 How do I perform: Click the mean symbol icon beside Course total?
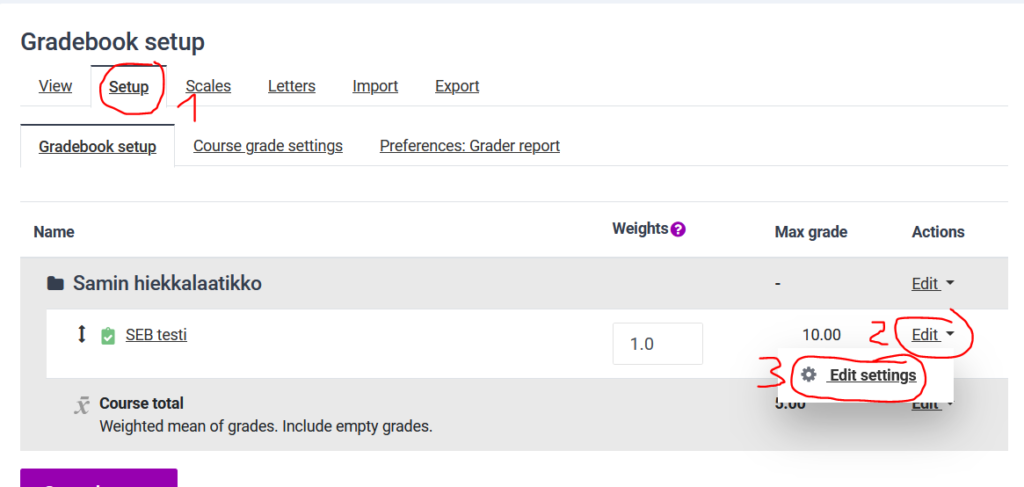tap(81, 406)
